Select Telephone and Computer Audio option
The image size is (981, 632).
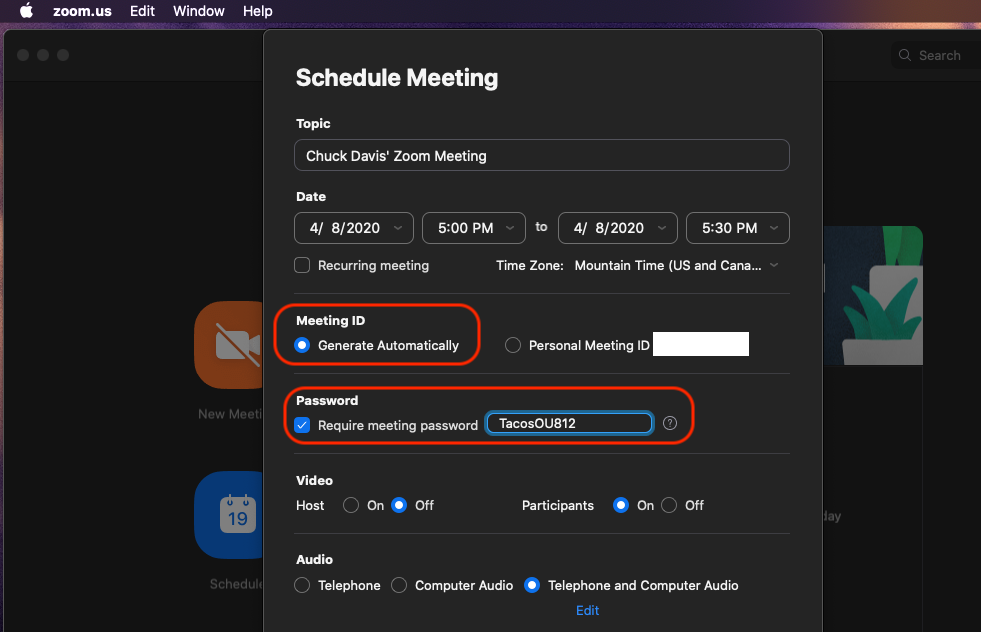[532, 585]
